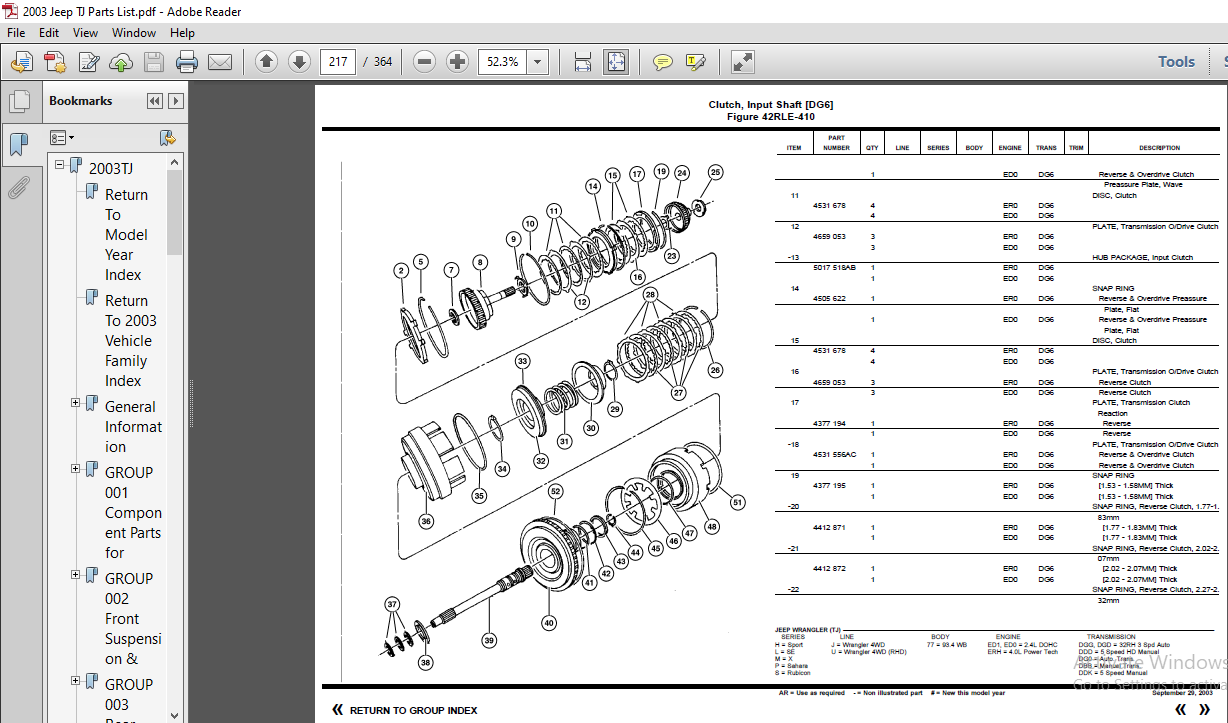Click the zoom percentage field 52.3%
This screenshot has width=1228, height=723.
click(x=503, y=62)
